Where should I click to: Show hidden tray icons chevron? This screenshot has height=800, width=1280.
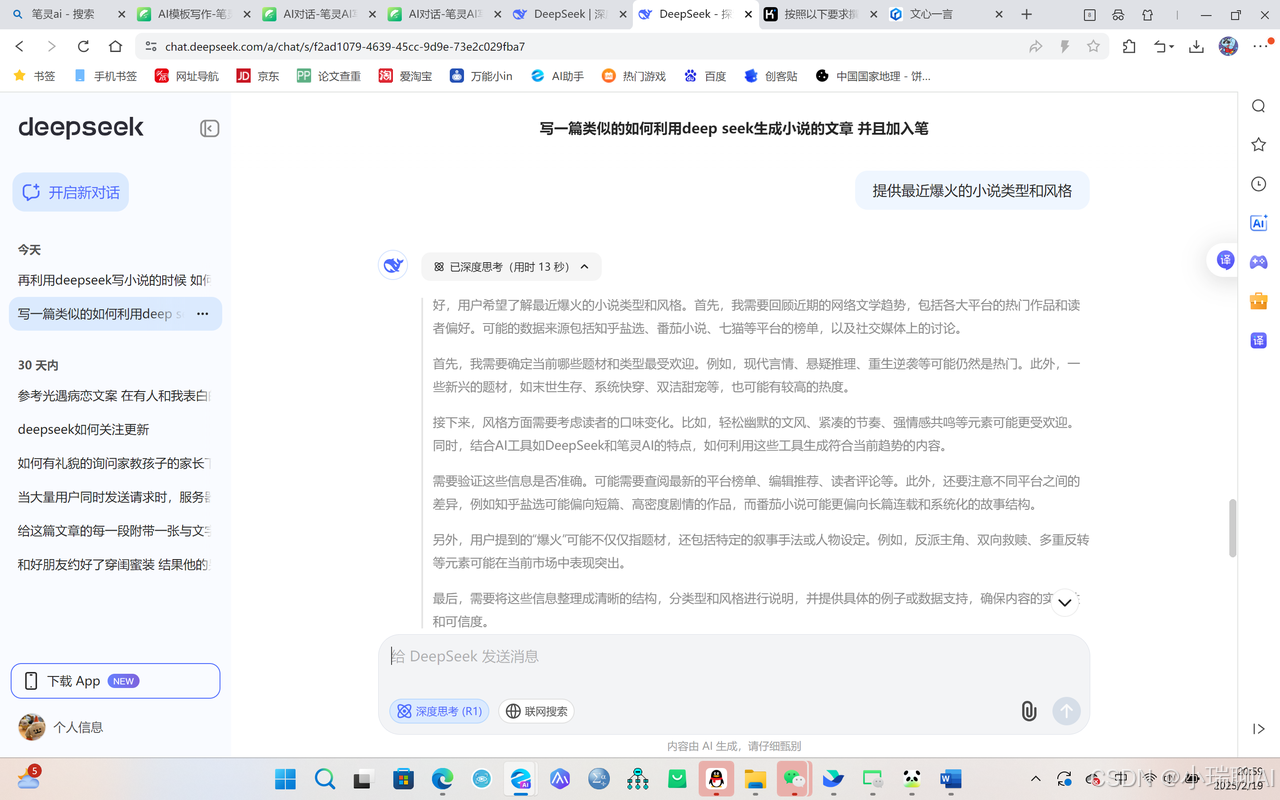click(x=1036, y=779)
